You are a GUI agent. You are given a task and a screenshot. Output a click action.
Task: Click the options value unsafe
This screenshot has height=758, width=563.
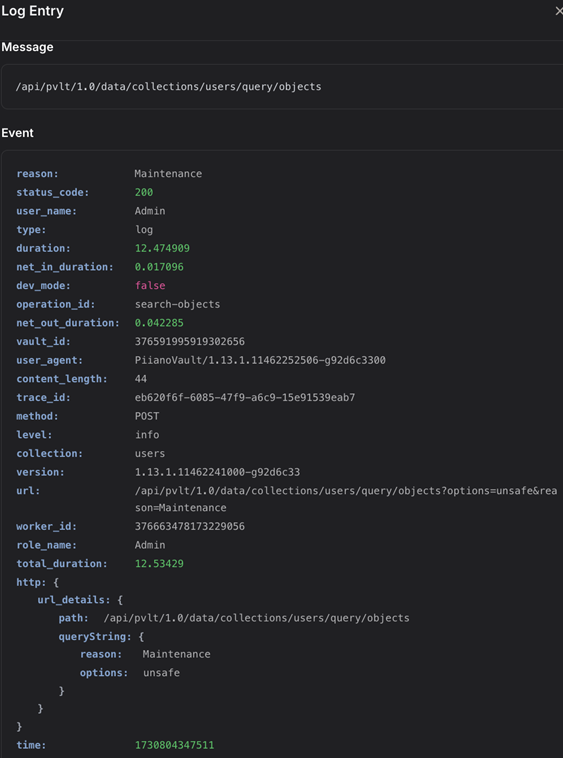161,672
